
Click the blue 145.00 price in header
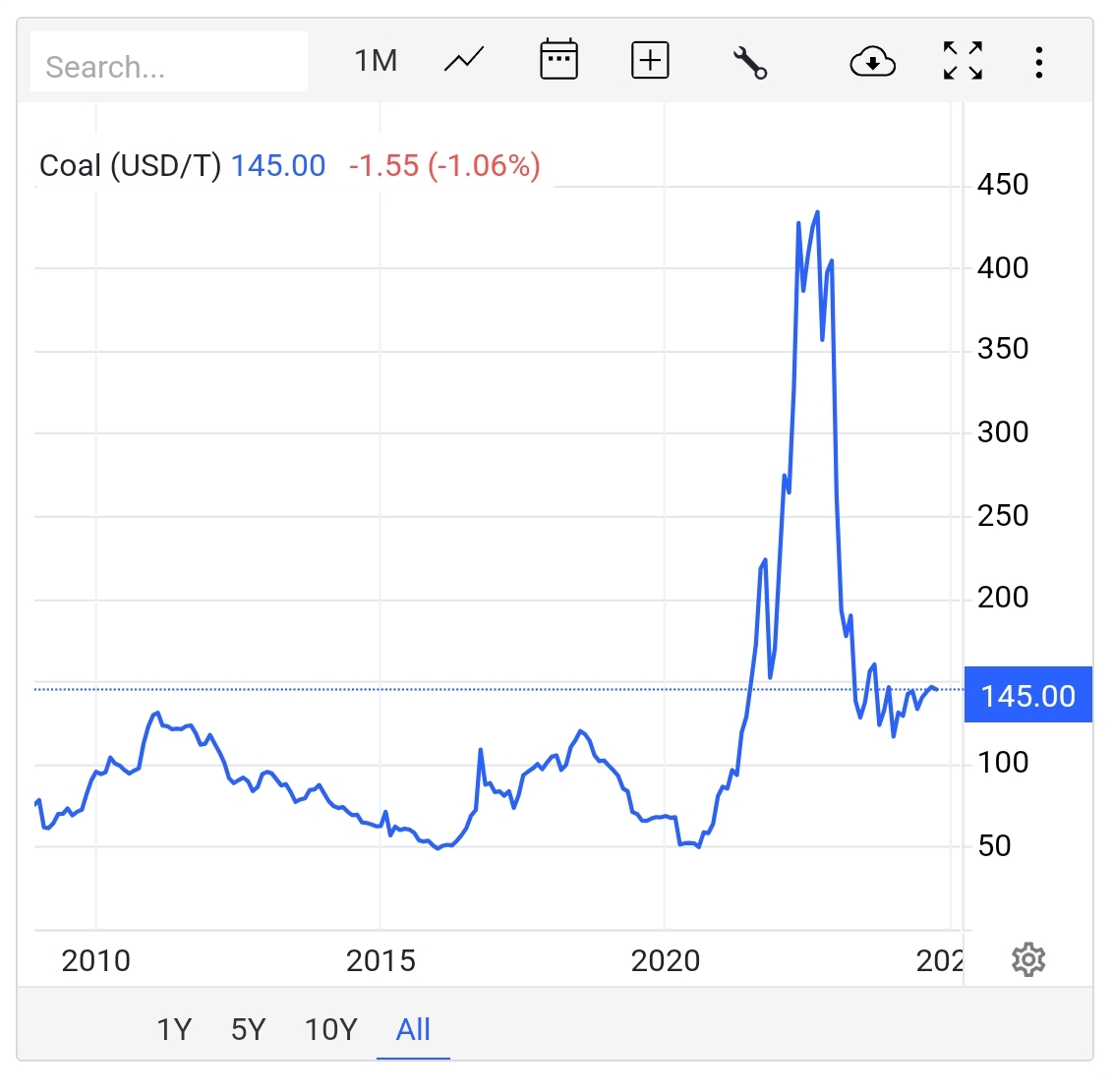(x=278, y=165)
